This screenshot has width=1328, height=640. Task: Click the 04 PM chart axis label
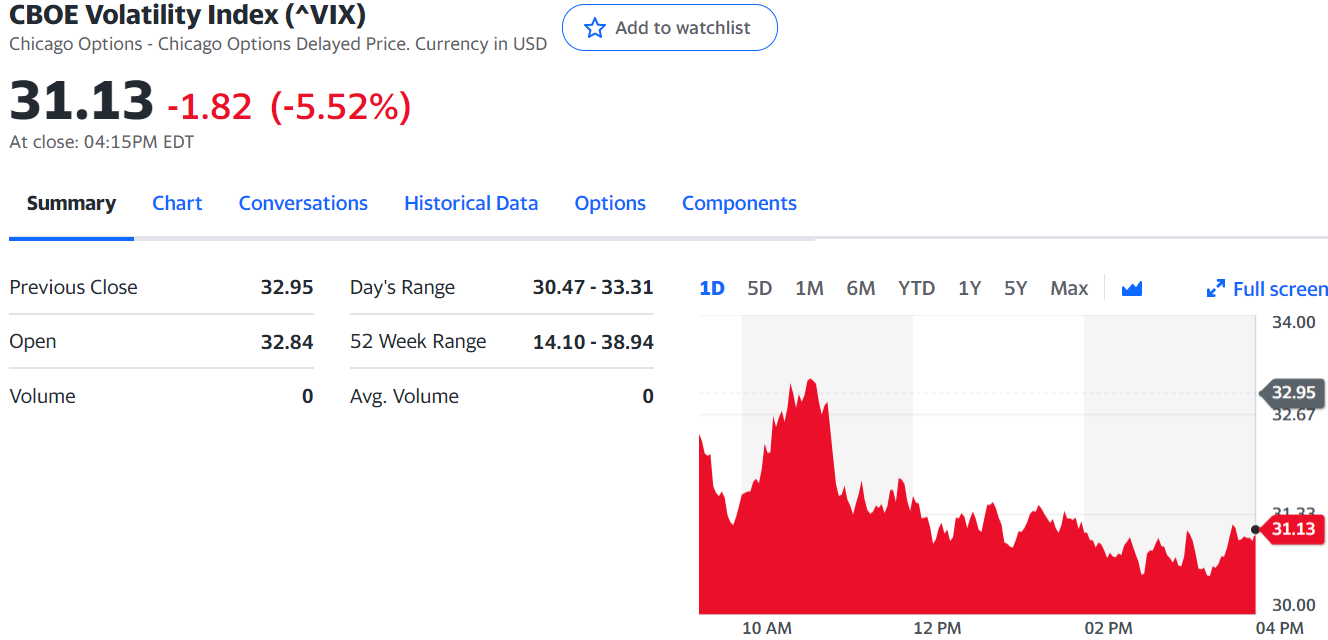point(1279,628)
